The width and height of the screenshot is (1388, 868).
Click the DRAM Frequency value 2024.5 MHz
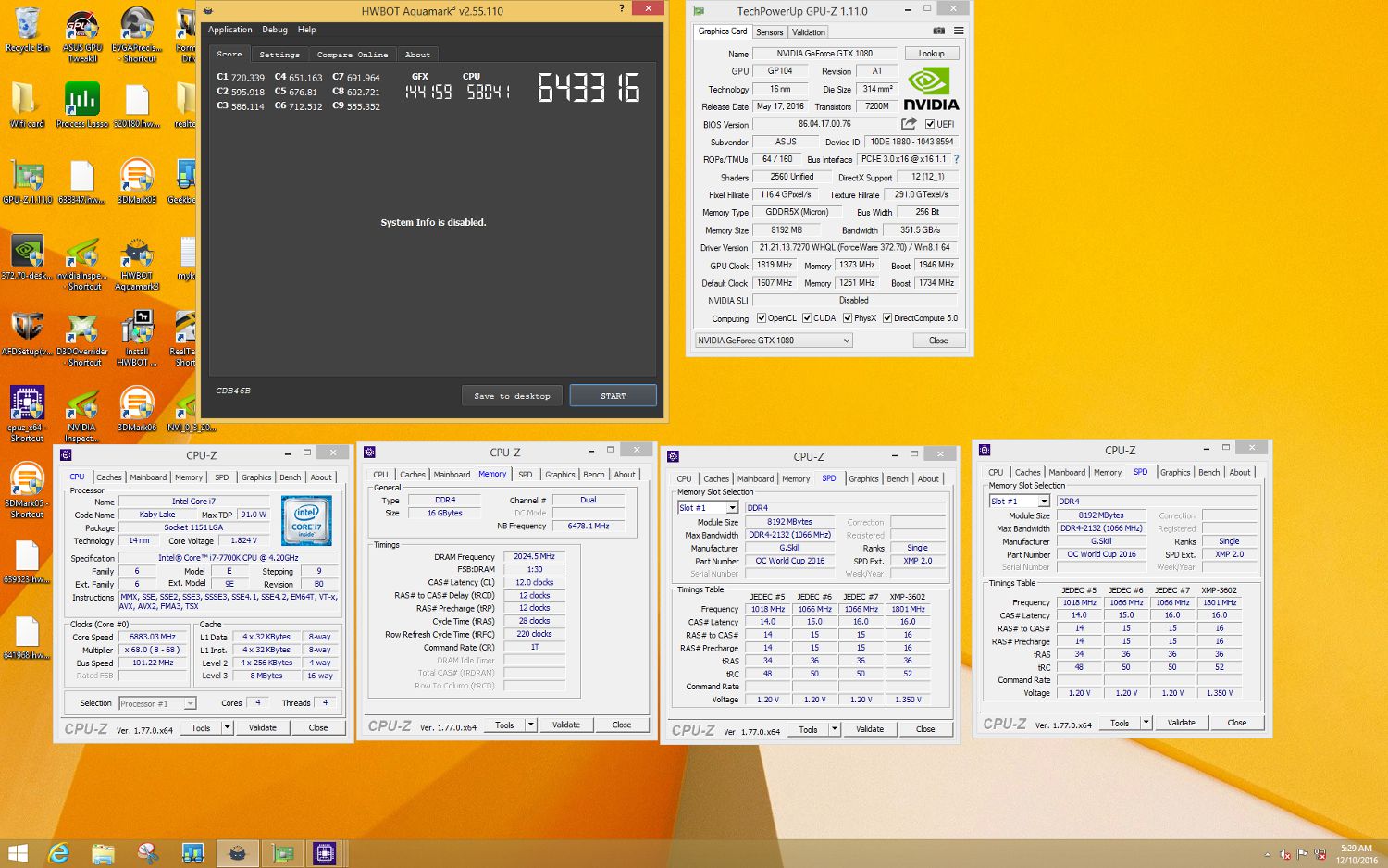534,557
